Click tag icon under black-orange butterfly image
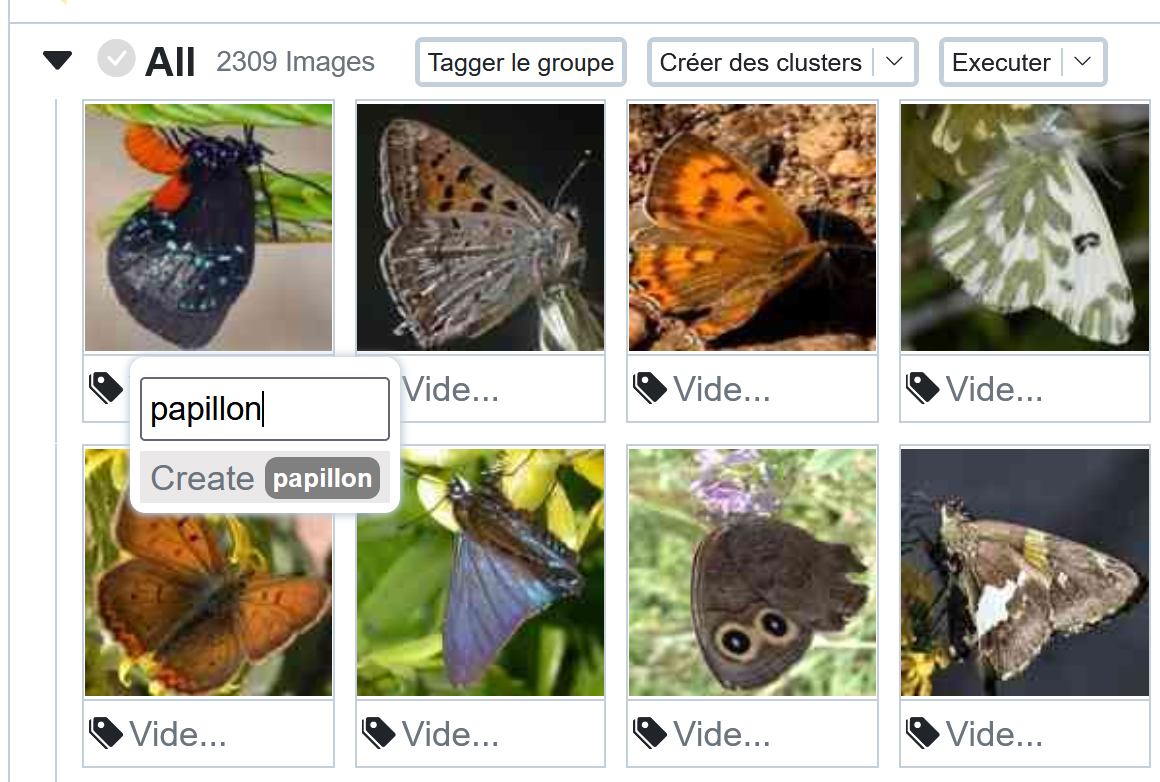Viewport: 1160px width, 782px height. tap(106, 388)
